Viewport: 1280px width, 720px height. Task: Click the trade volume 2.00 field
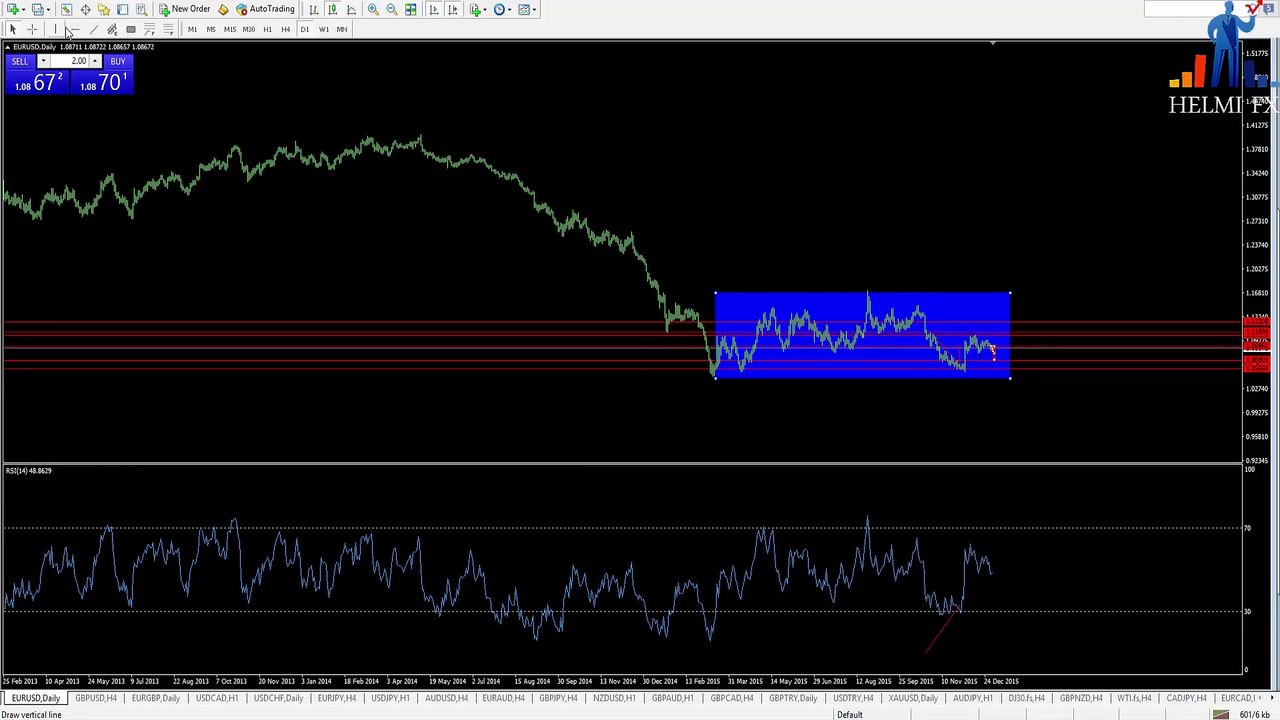point(70,62)
